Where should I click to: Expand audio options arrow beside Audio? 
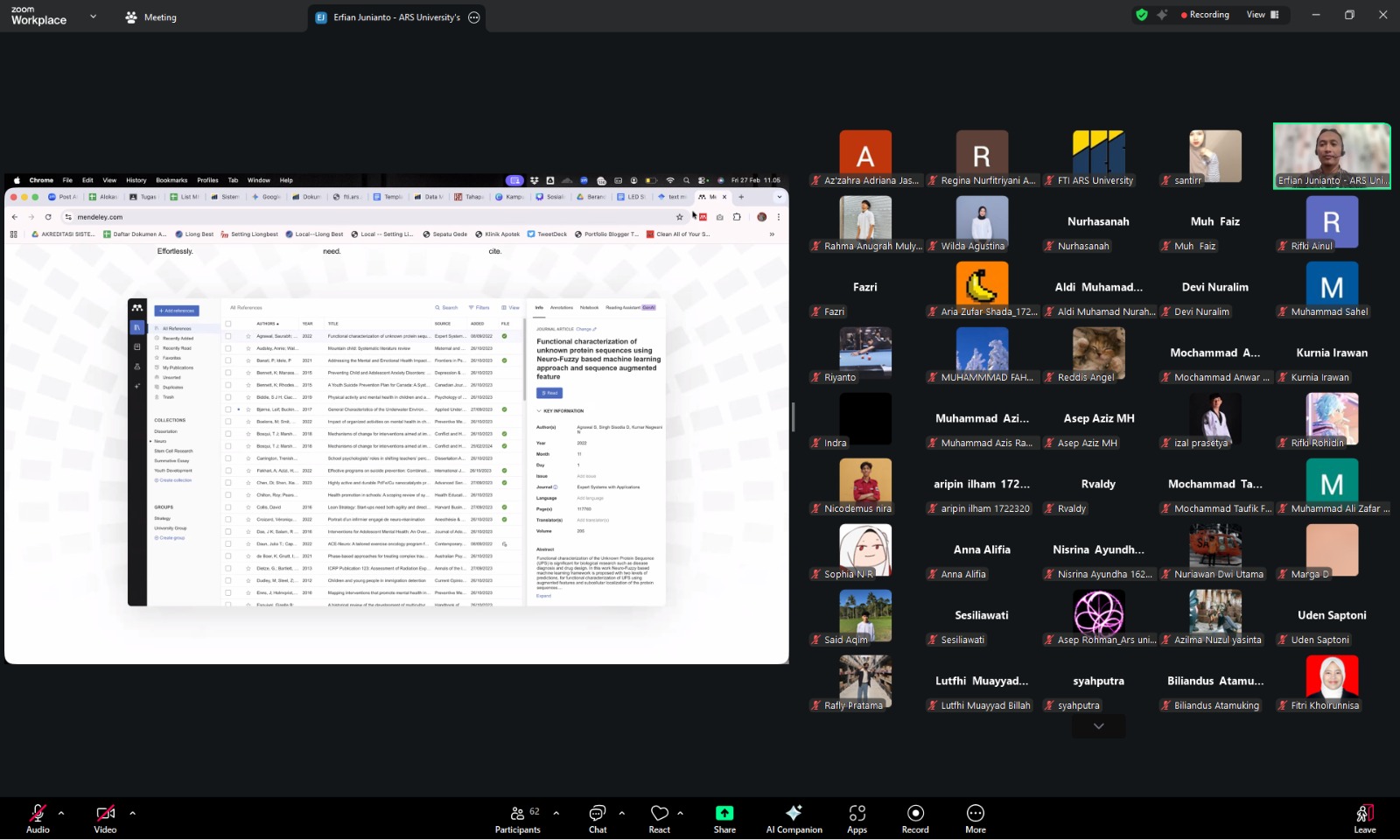61,813
